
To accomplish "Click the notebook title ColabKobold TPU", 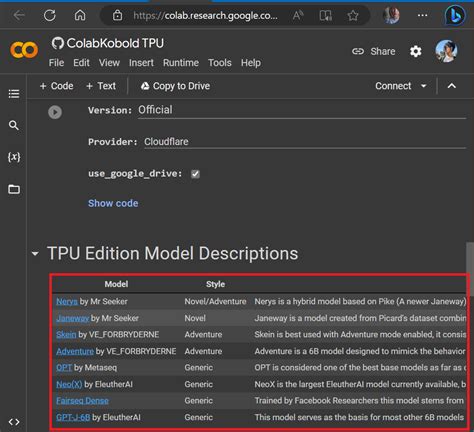I will (115, 43).
